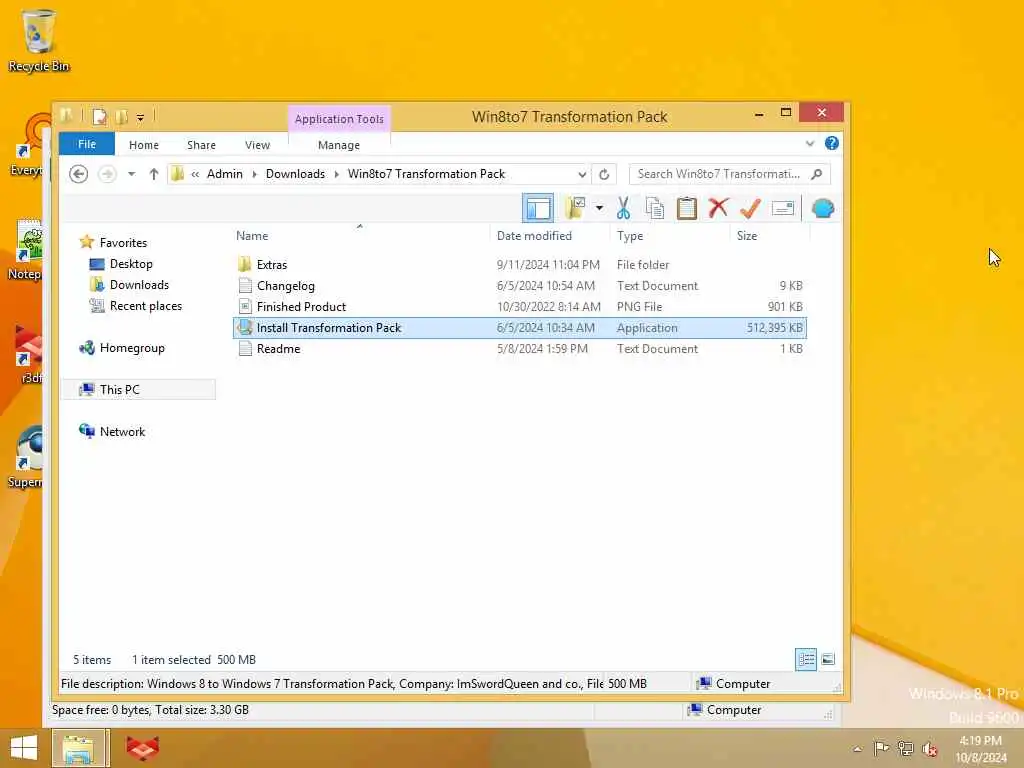Select Network in navigation pane
1024x768 pixels.
point(122,432)
